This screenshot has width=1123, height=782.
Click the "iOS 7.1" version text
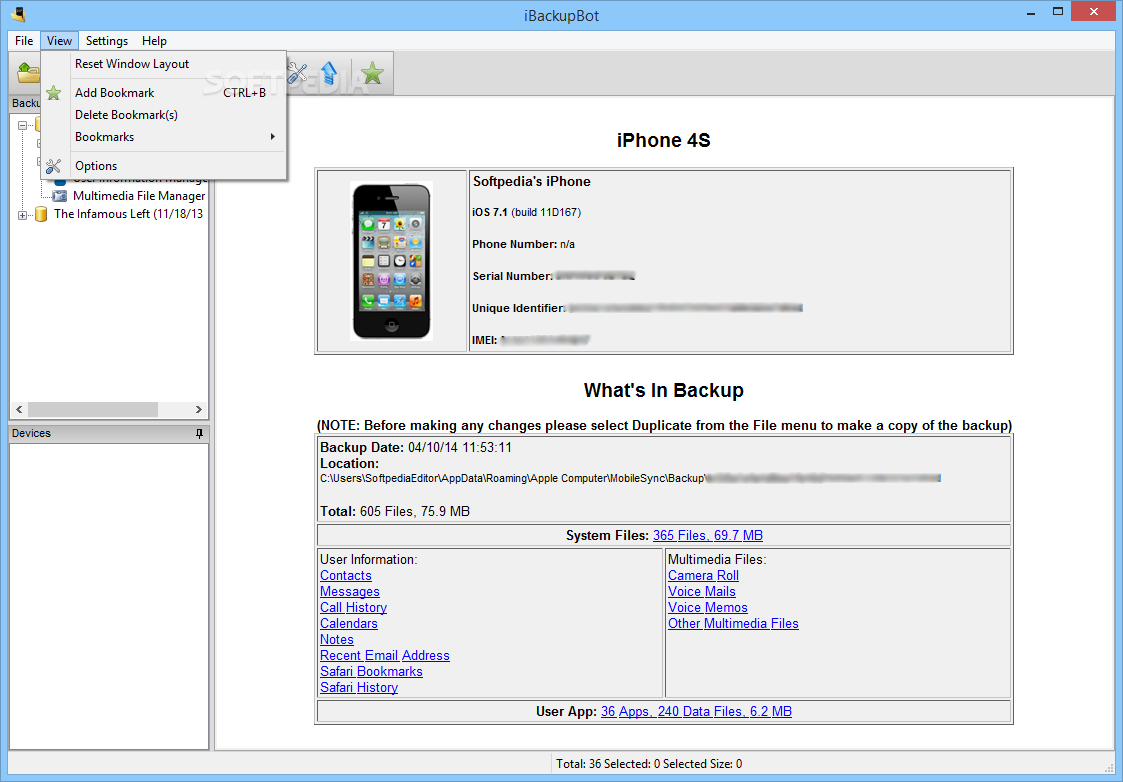click(x=491, y=213)
